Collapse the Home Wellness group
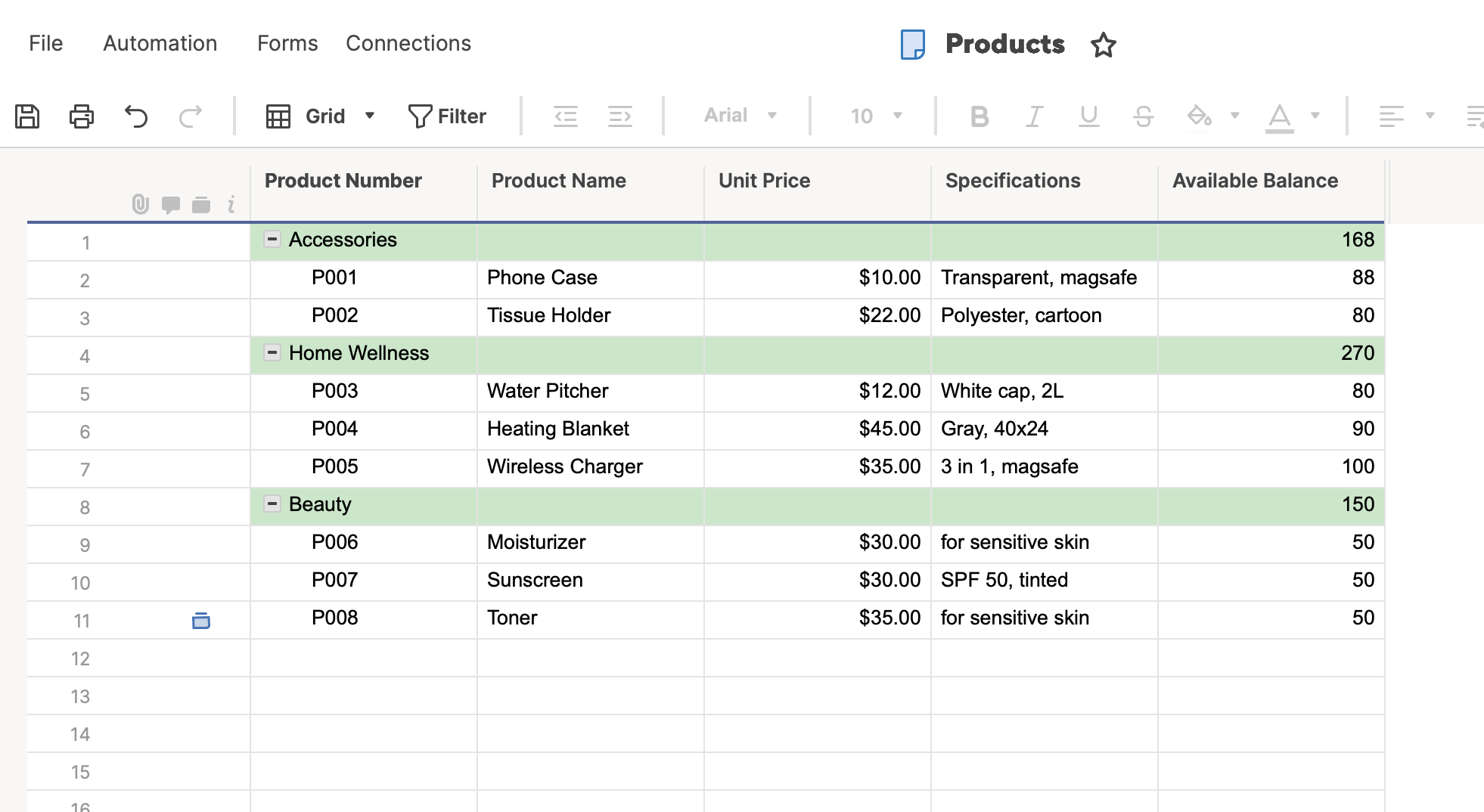This screenshot has width=1484, height=812. point(272,352)
